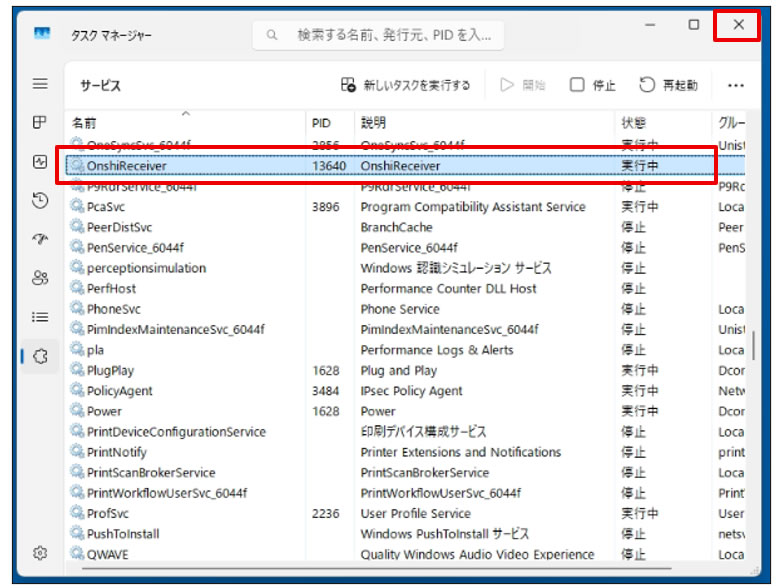Select the ProfSvc service
This screenshot has height=588, width=783.
click(x=108, y=514)
